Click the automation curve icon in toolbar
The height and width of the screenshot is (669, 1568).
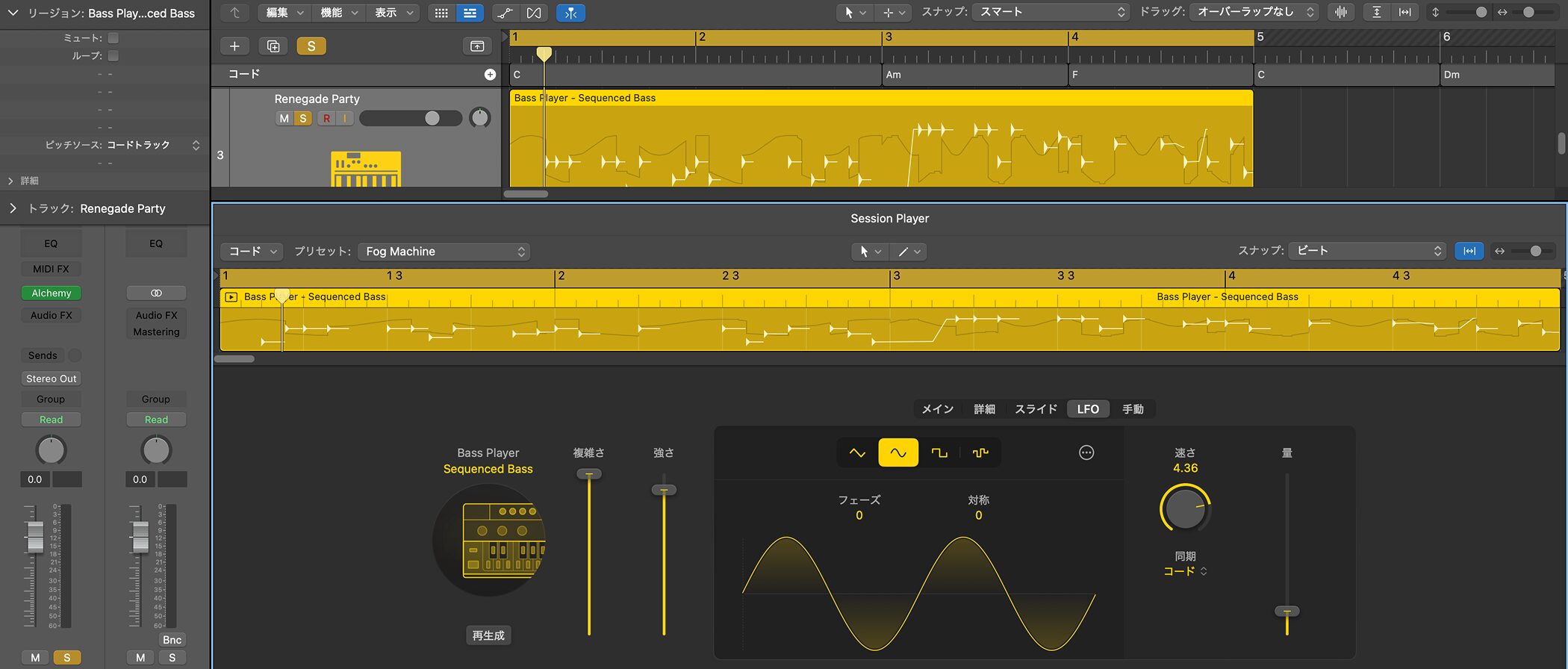[505, 13]
